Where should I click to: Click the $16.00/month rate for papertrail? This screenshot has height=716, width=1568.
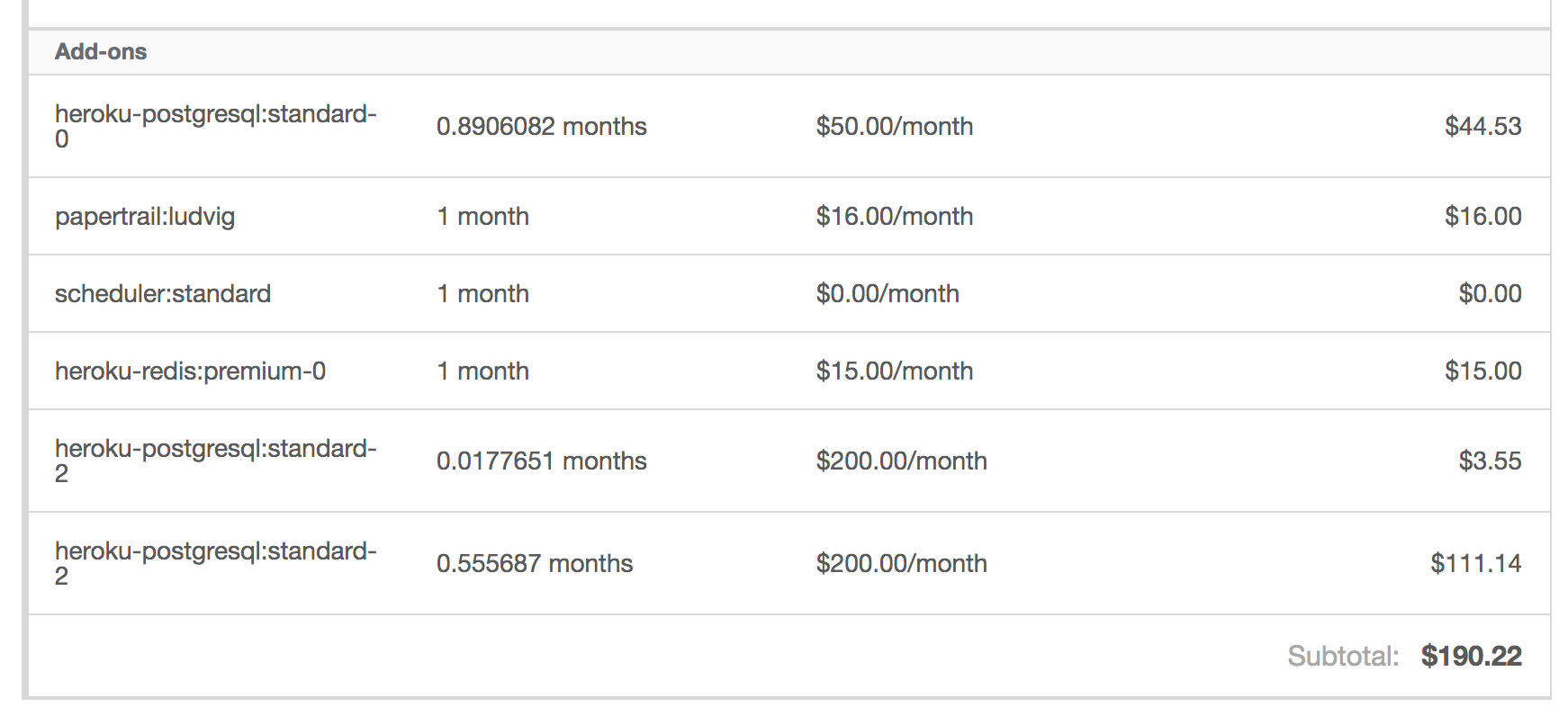coord(894,217)
